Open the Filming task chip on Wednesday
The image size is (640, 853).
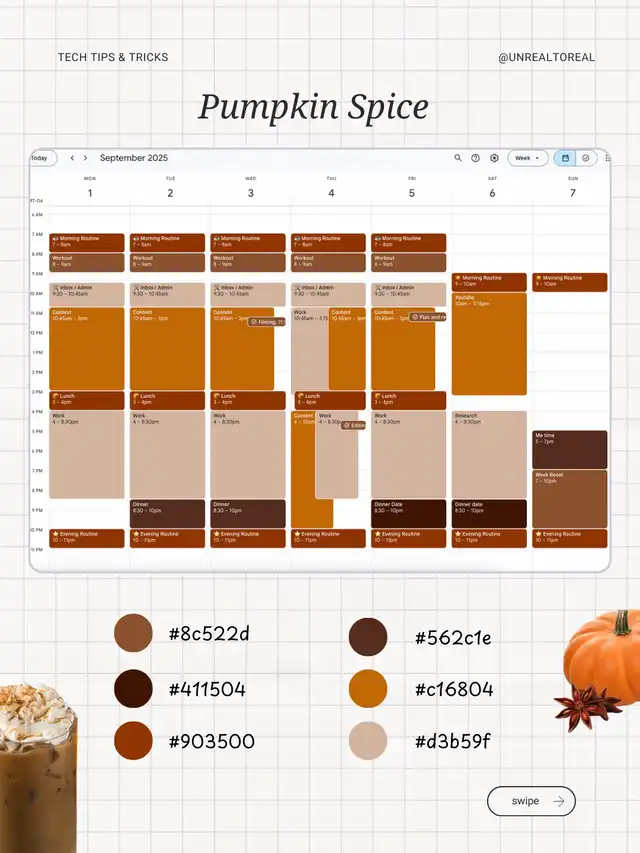point(268,322)
